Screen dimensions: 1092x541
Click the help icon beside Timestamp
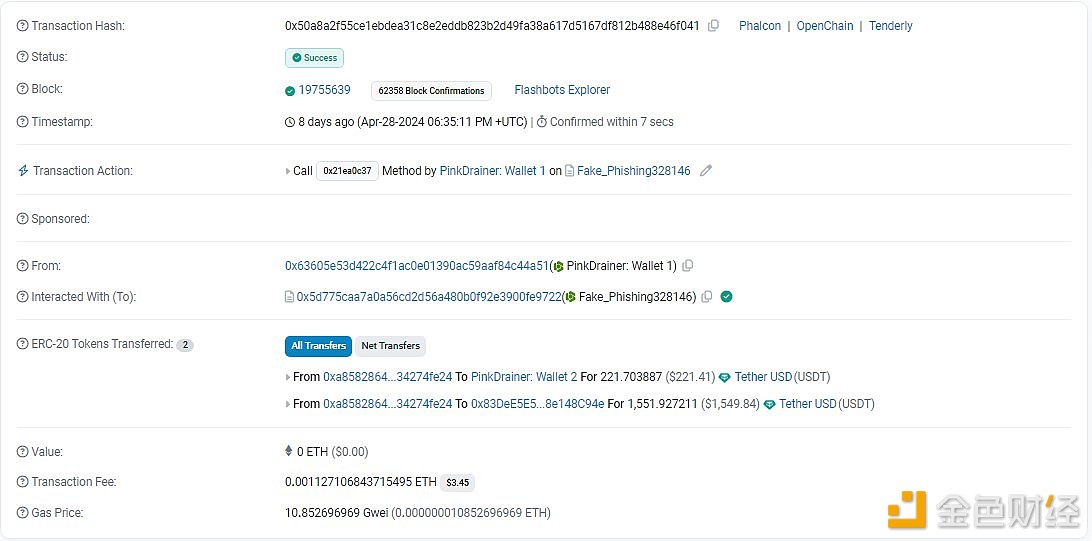23,122
